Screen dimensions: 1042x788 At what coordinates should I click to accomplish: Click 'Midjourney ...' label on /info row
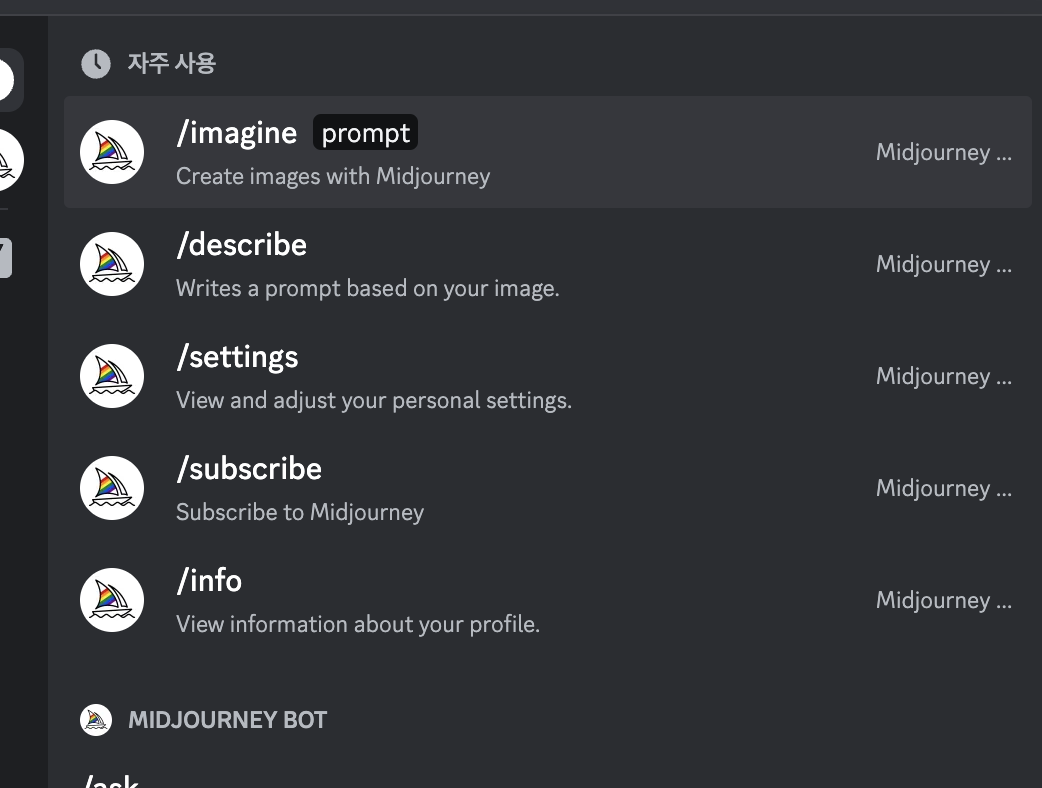pyautogui.click(x=944, y=600)
